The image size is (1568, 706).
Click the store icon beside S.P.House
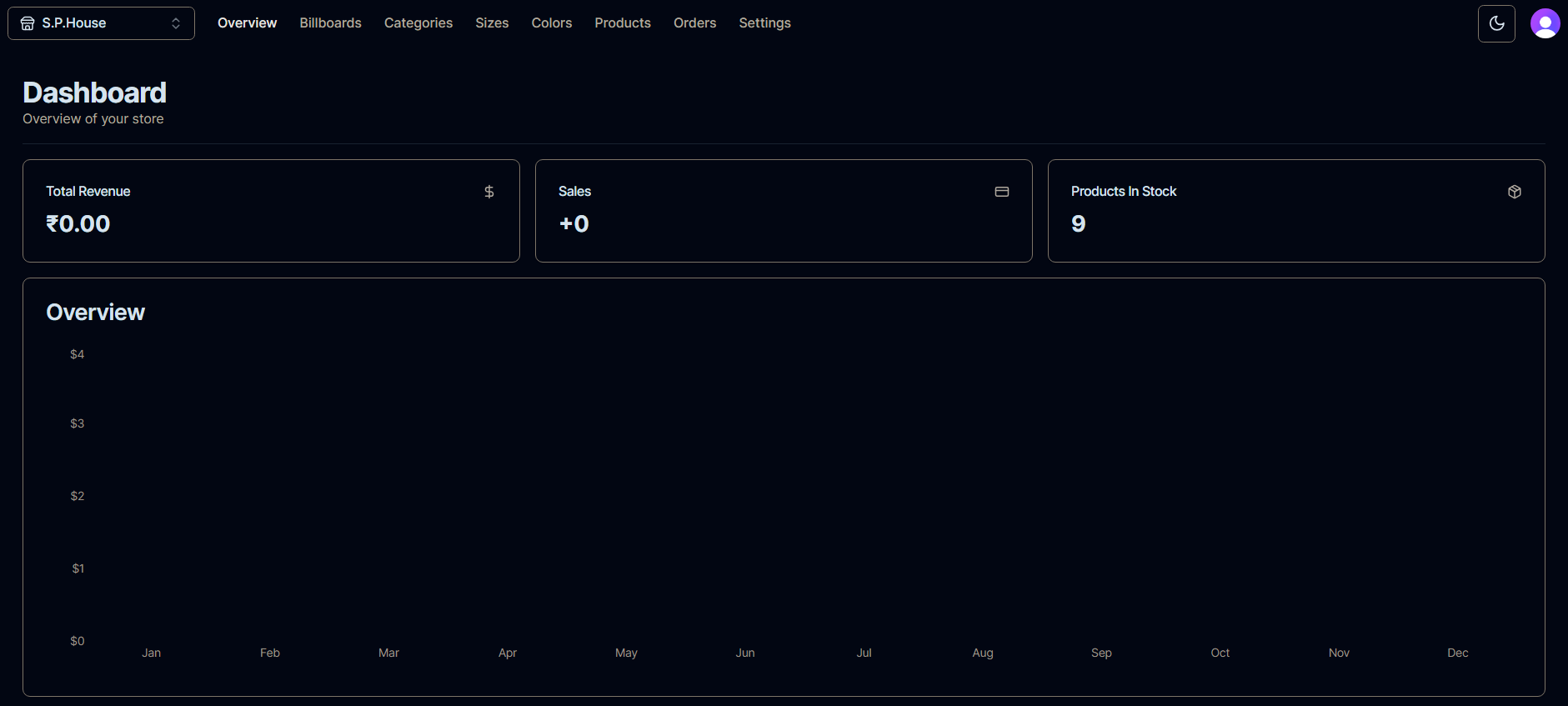[x=28, y=23]
